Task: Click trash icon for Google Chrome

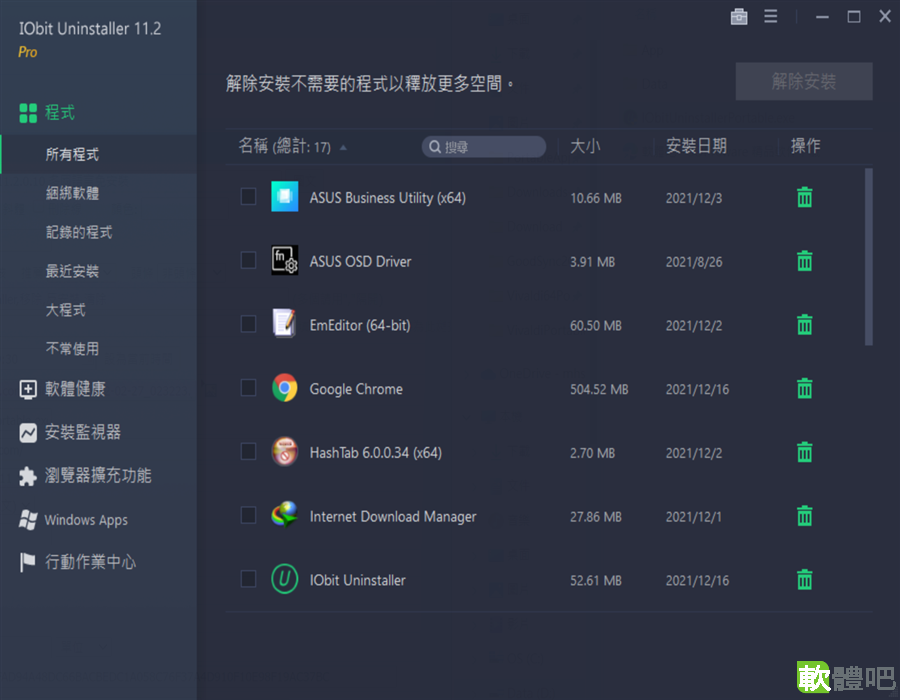Action: pyautogui.click(x=804, y=388)
